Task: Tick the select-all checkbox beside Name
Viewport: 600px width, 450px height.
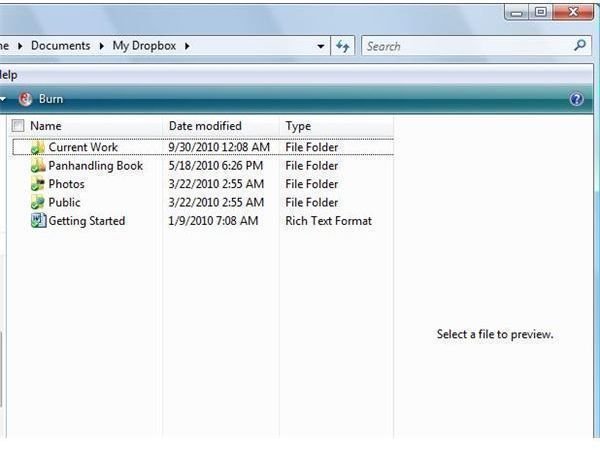Action: click(18, 126)
